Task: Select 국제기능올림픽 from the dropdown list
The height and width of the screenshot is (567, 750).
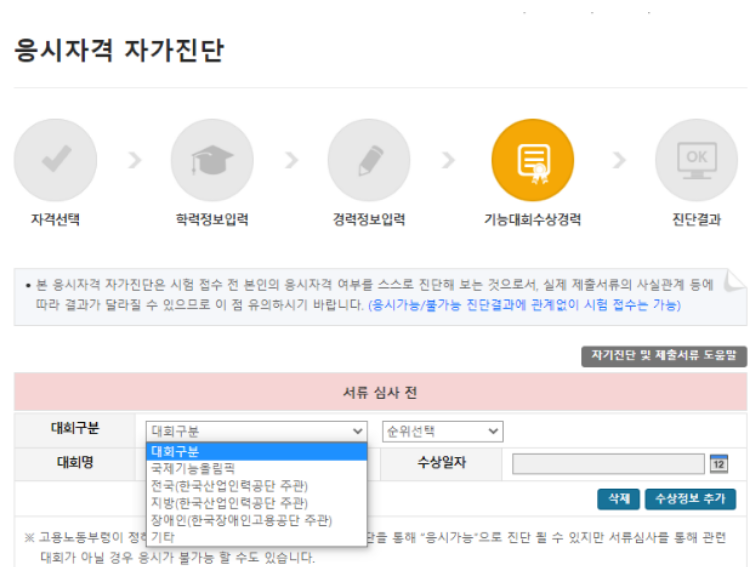Action: click(x=257, y=468)
